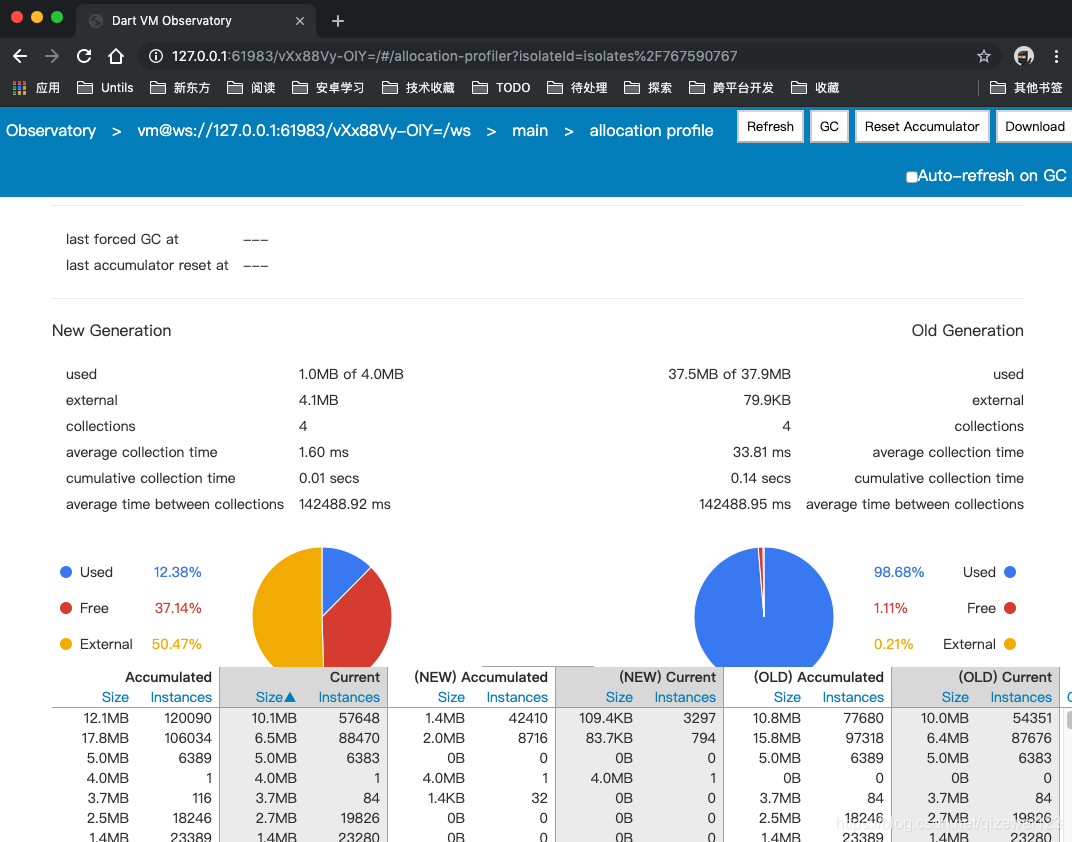Click the blue Used legend dot for New Generation
This screenshot has height=842, width=1072.
66,572
